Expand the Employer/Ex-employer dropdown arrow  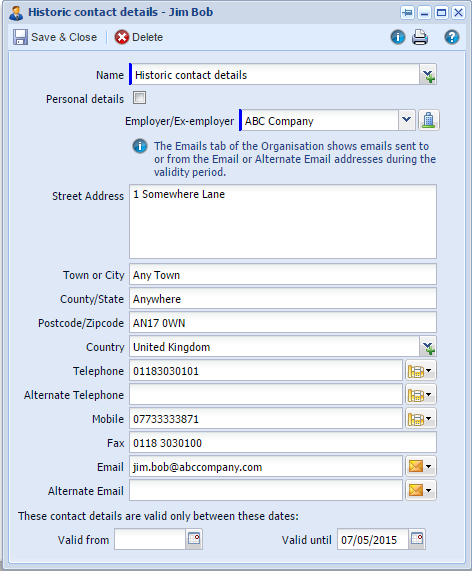(406, 120)
